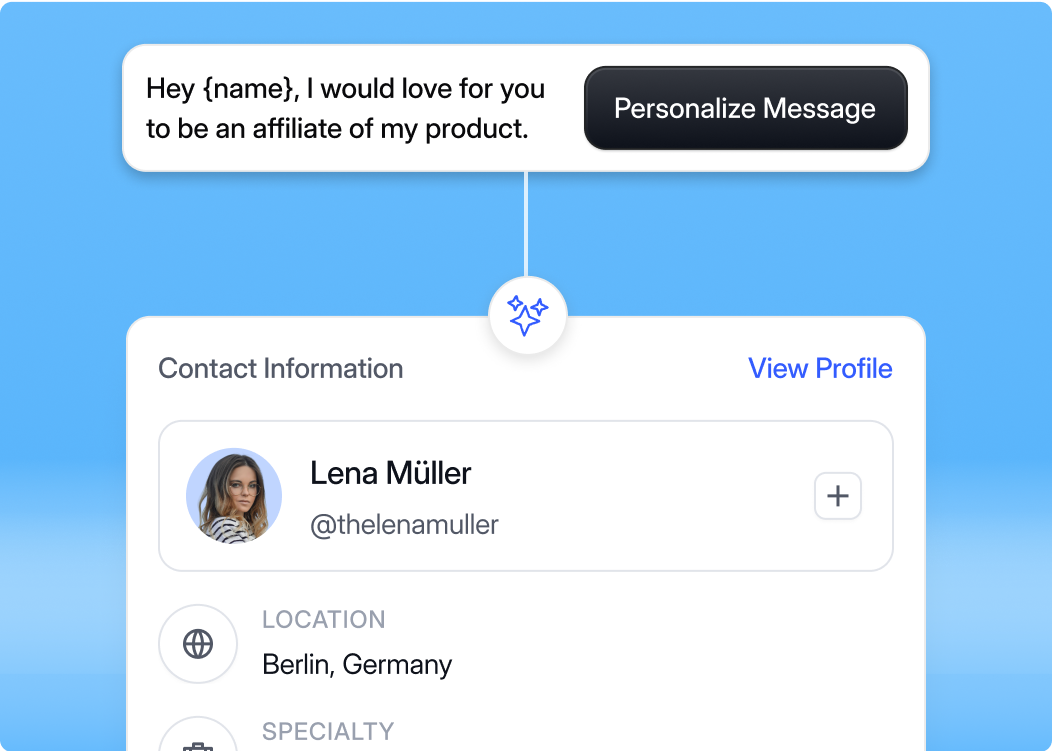The image size is (1052, 751).
Task: Open the View Profile link
Action: 820,368
